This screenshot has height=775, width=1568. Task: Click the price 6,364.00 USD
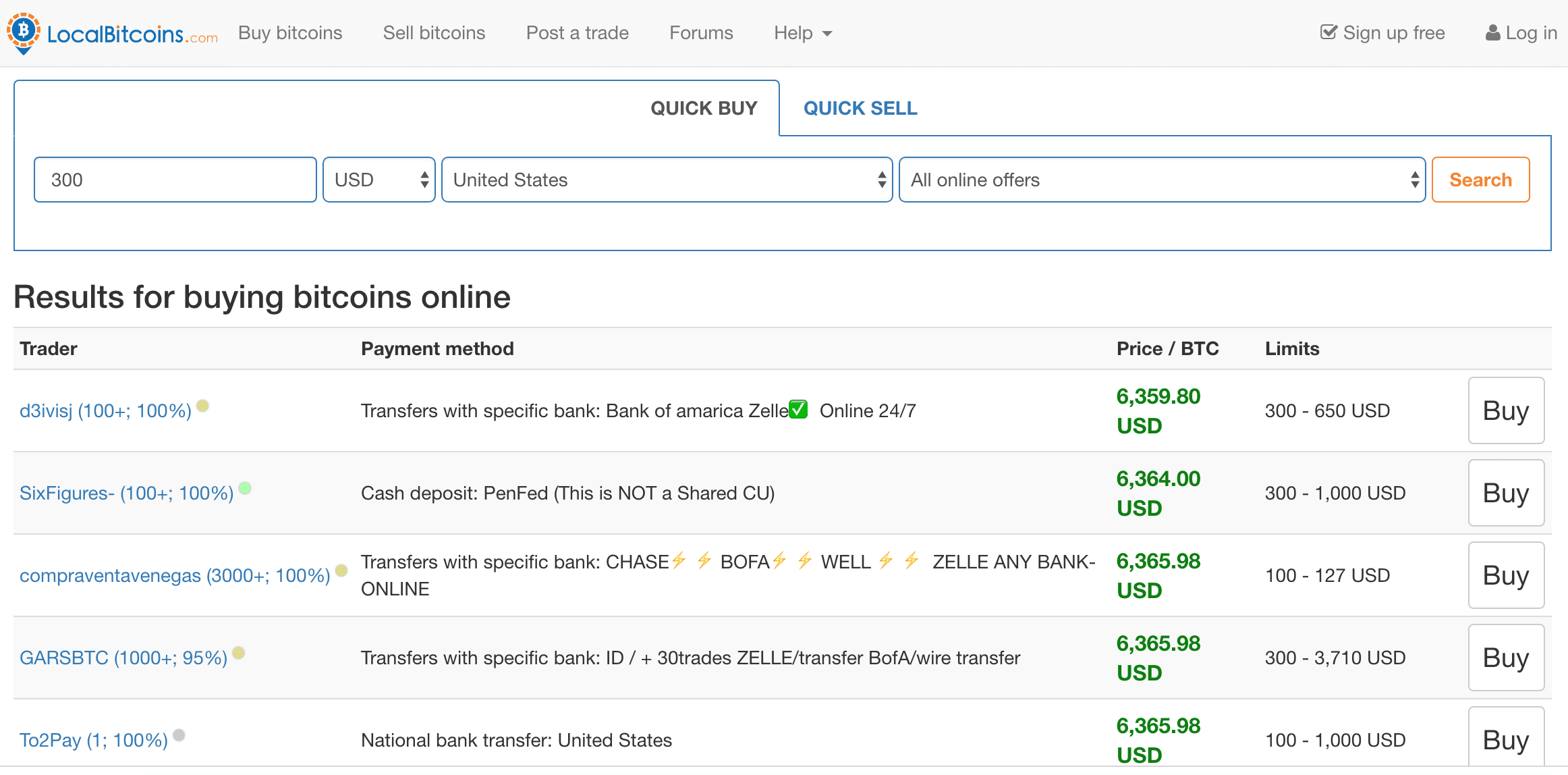click(x=1158, y=493)
